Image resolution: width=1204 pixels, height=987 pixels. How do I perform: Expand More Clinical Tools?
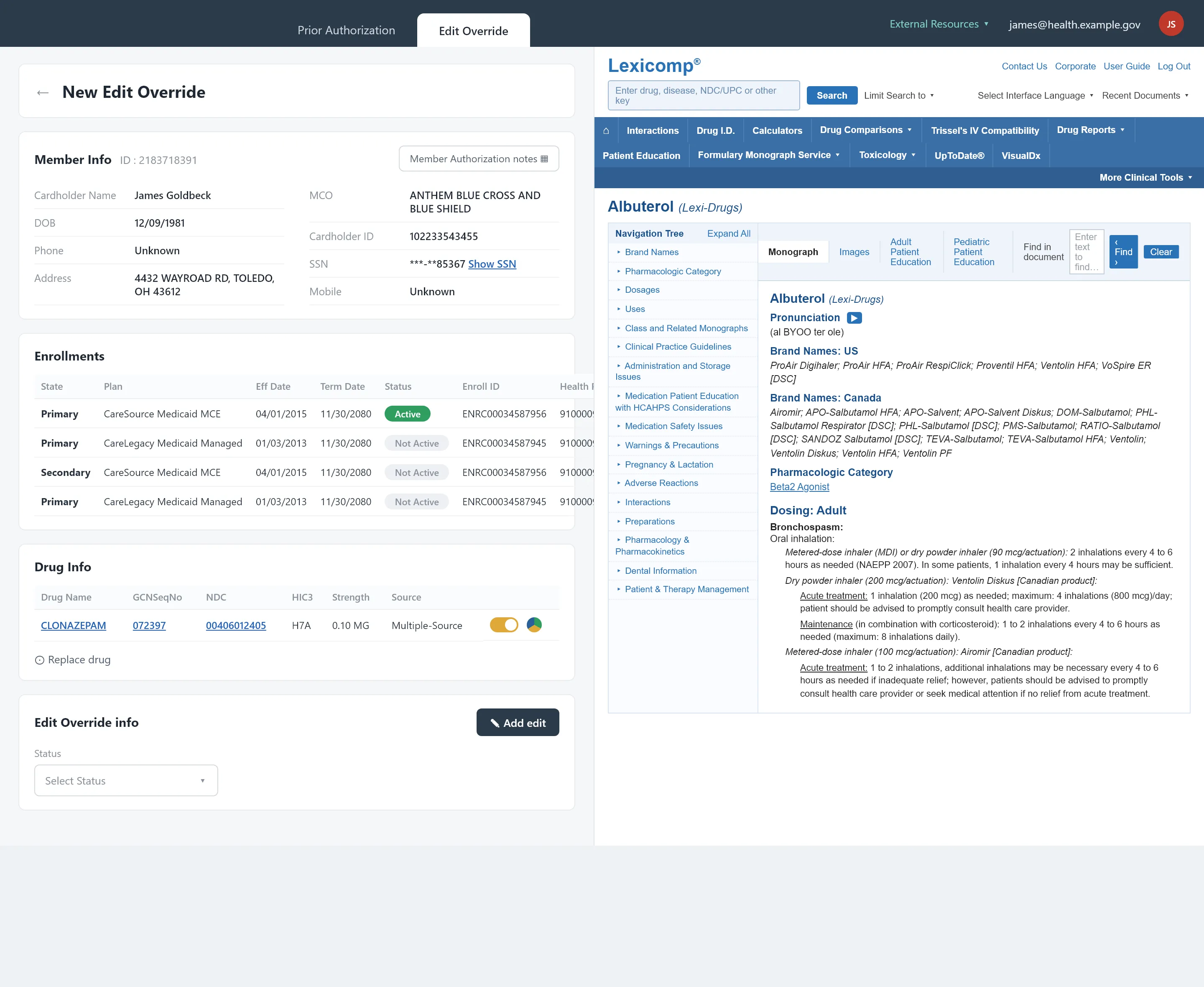tap(1145, 177)
